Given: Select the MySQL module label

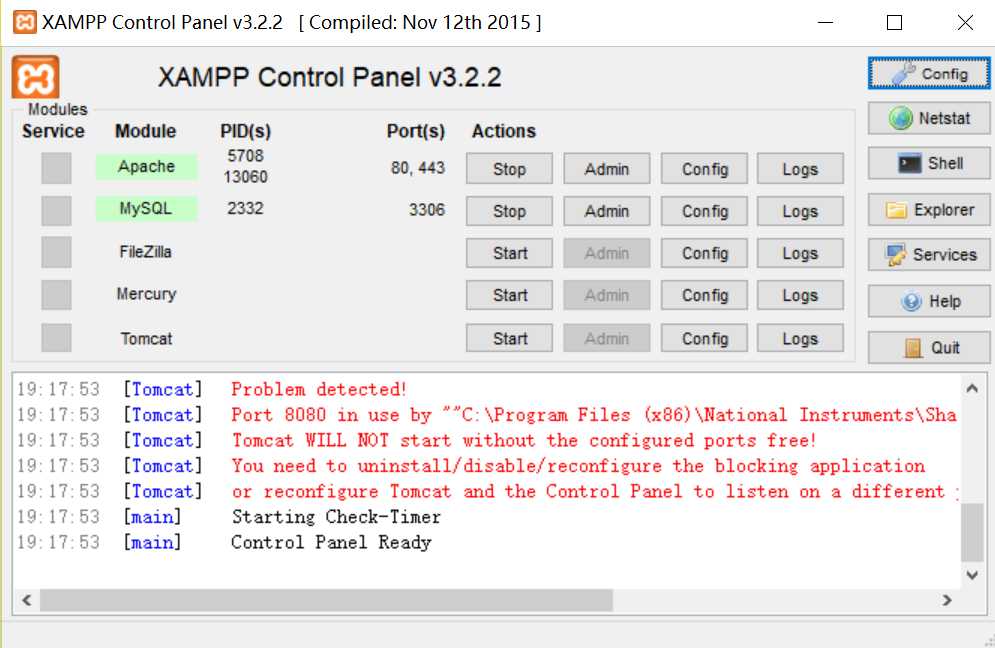Looking at the screenshot, I should coord(147,208).
